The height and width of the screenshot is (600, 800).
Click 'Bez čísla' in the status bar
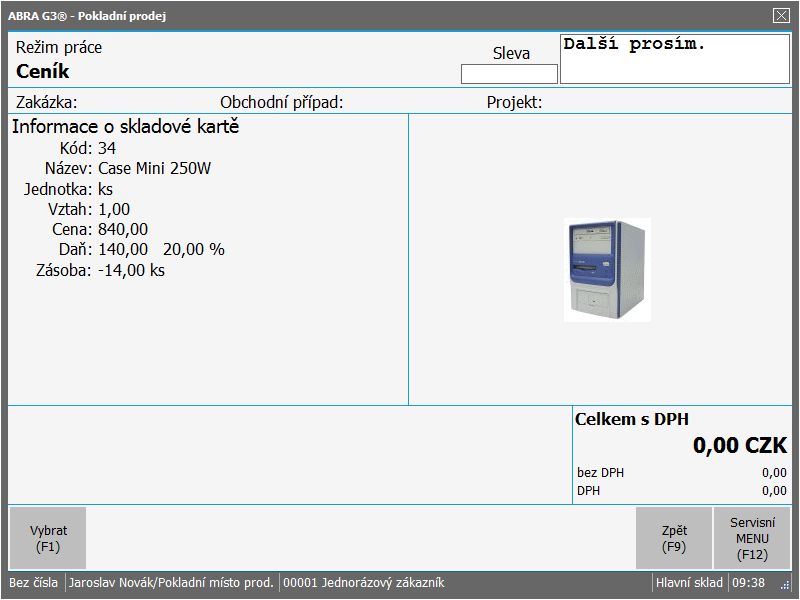[34, 583]
